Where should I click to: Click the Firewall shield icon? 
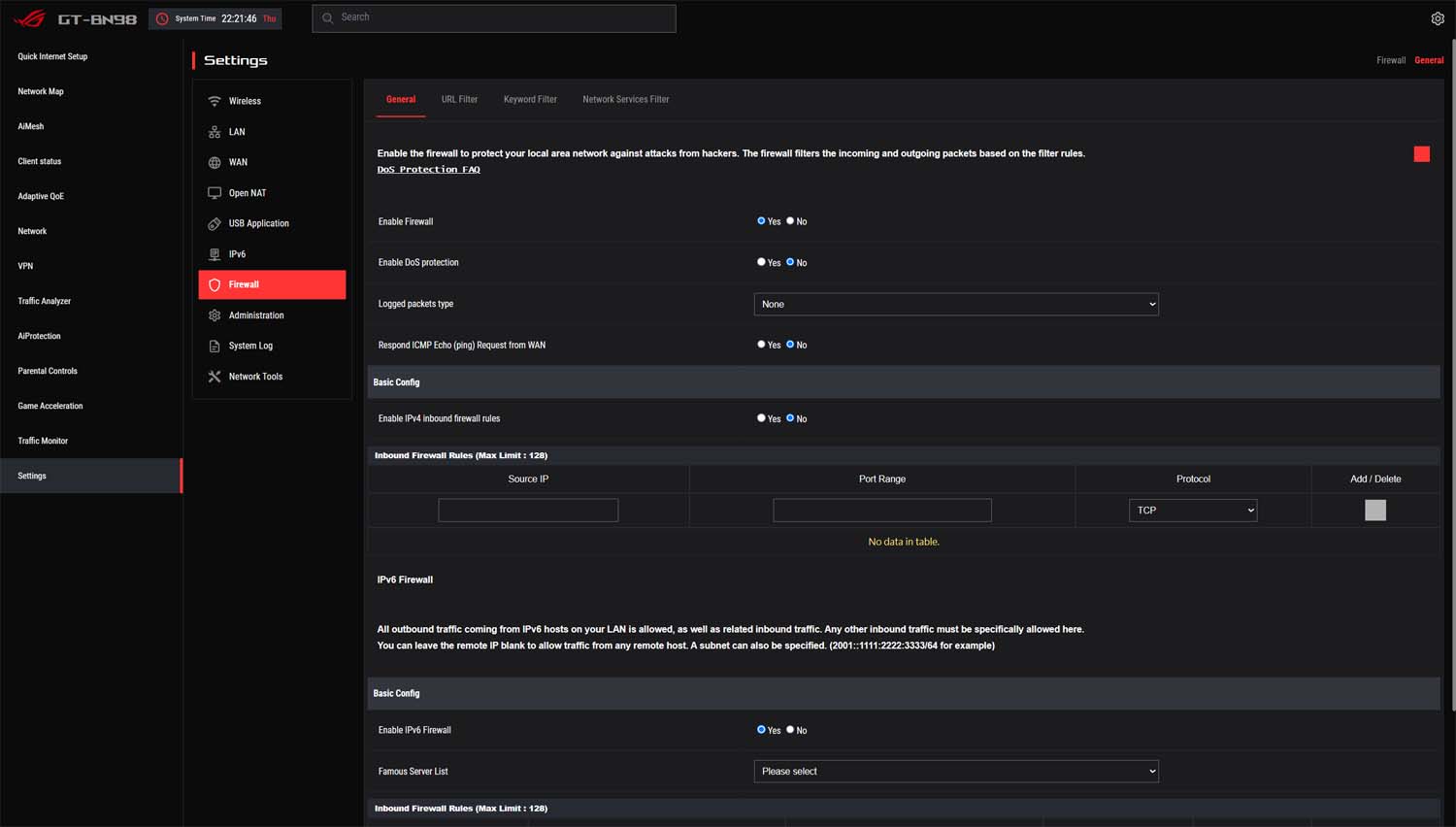[x=215, y=284]
